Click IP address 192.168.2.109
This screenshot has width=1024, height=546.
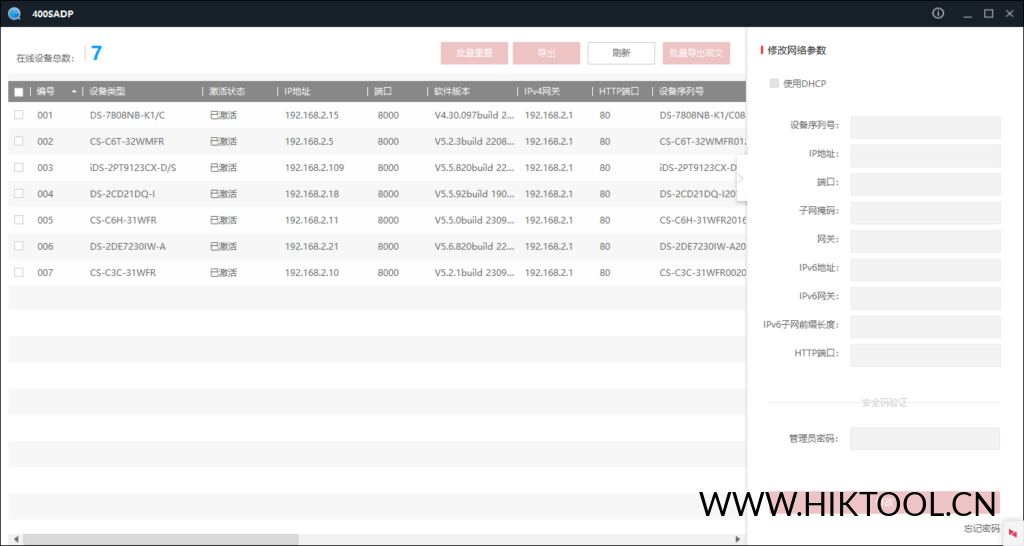point(314,167)
